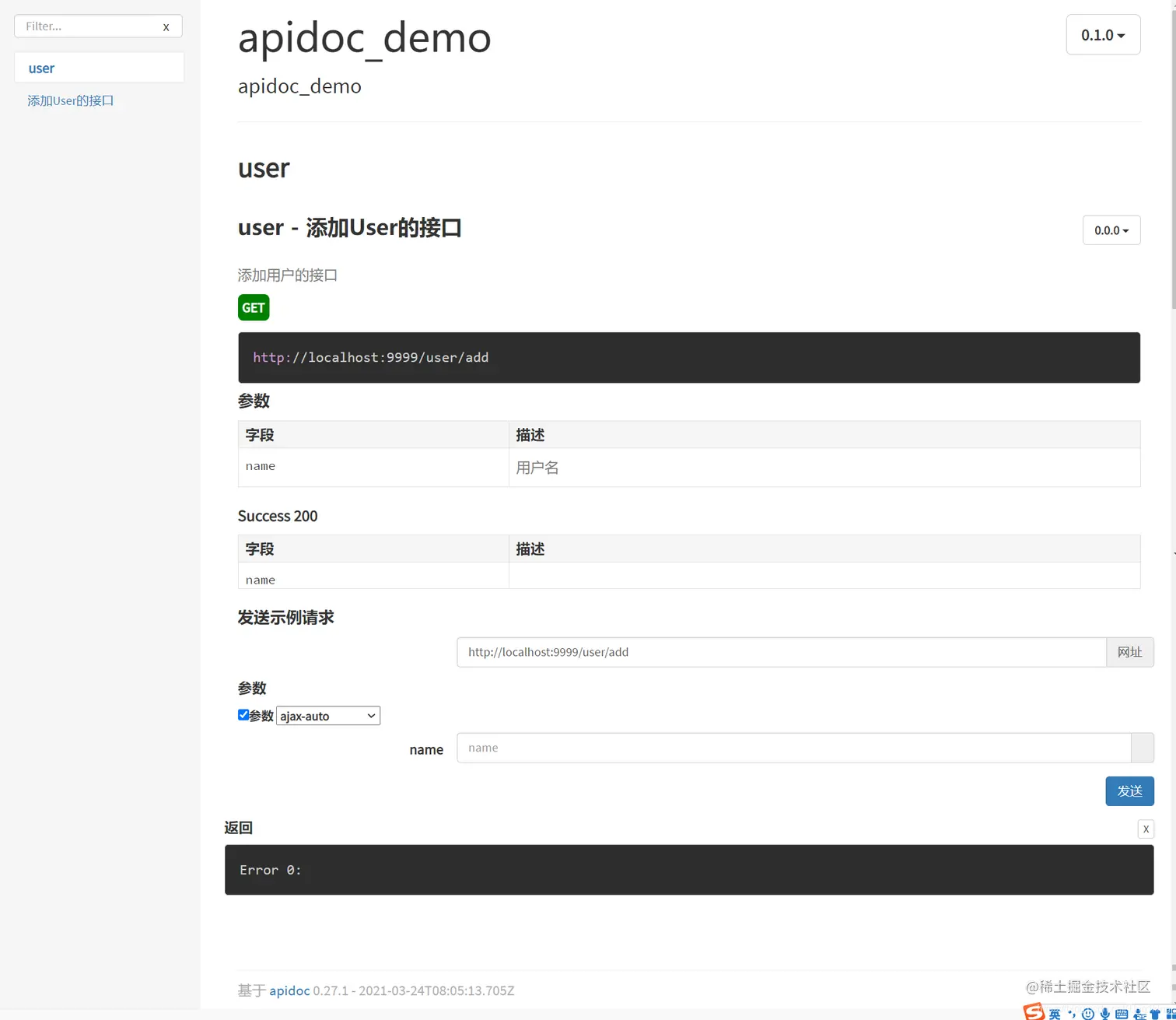
Task: Open the Sogou account person icon
Action: 1139,1015
